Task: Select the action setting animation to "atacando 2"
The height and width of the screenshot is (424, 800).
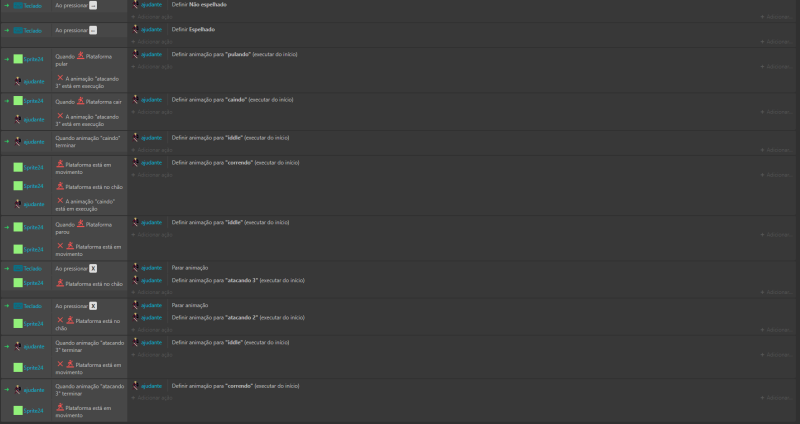Action: tap(238, 317)
